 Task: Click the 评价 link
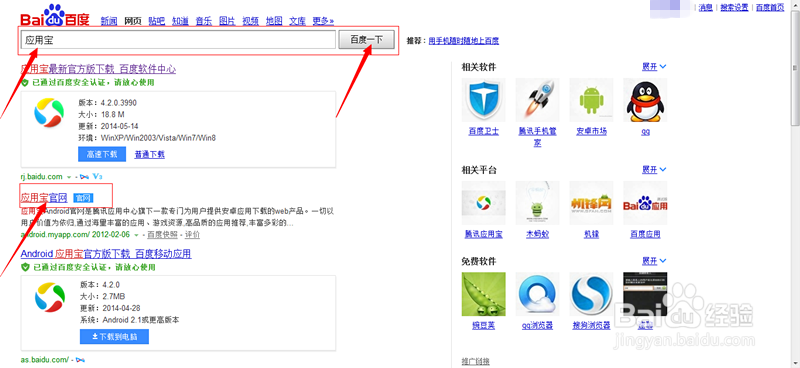[192, 235]
